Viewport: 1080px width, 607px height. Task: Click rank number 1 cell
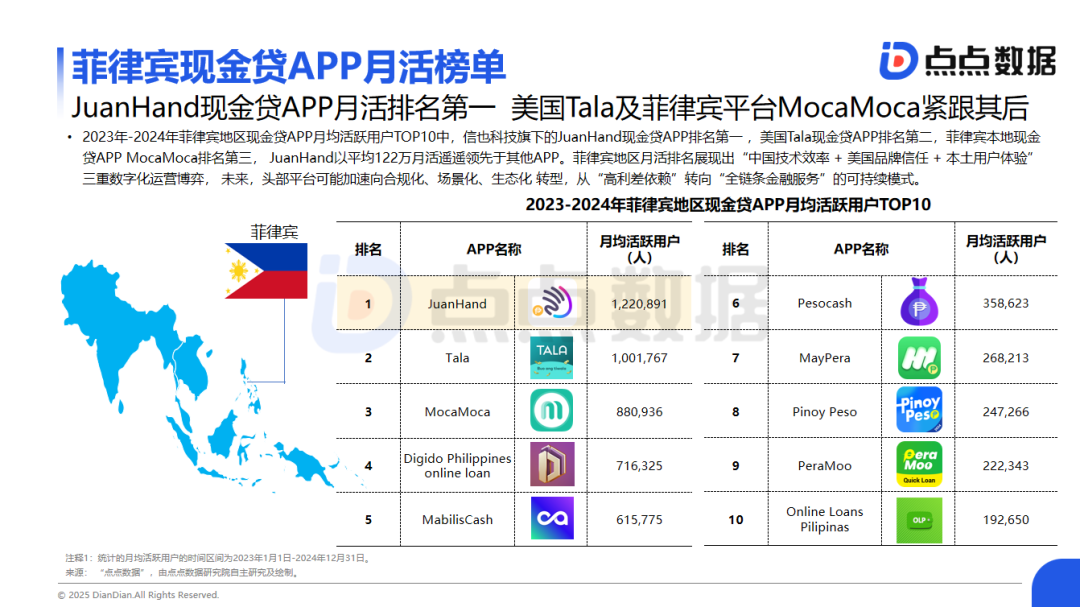[x=368, y=304]
